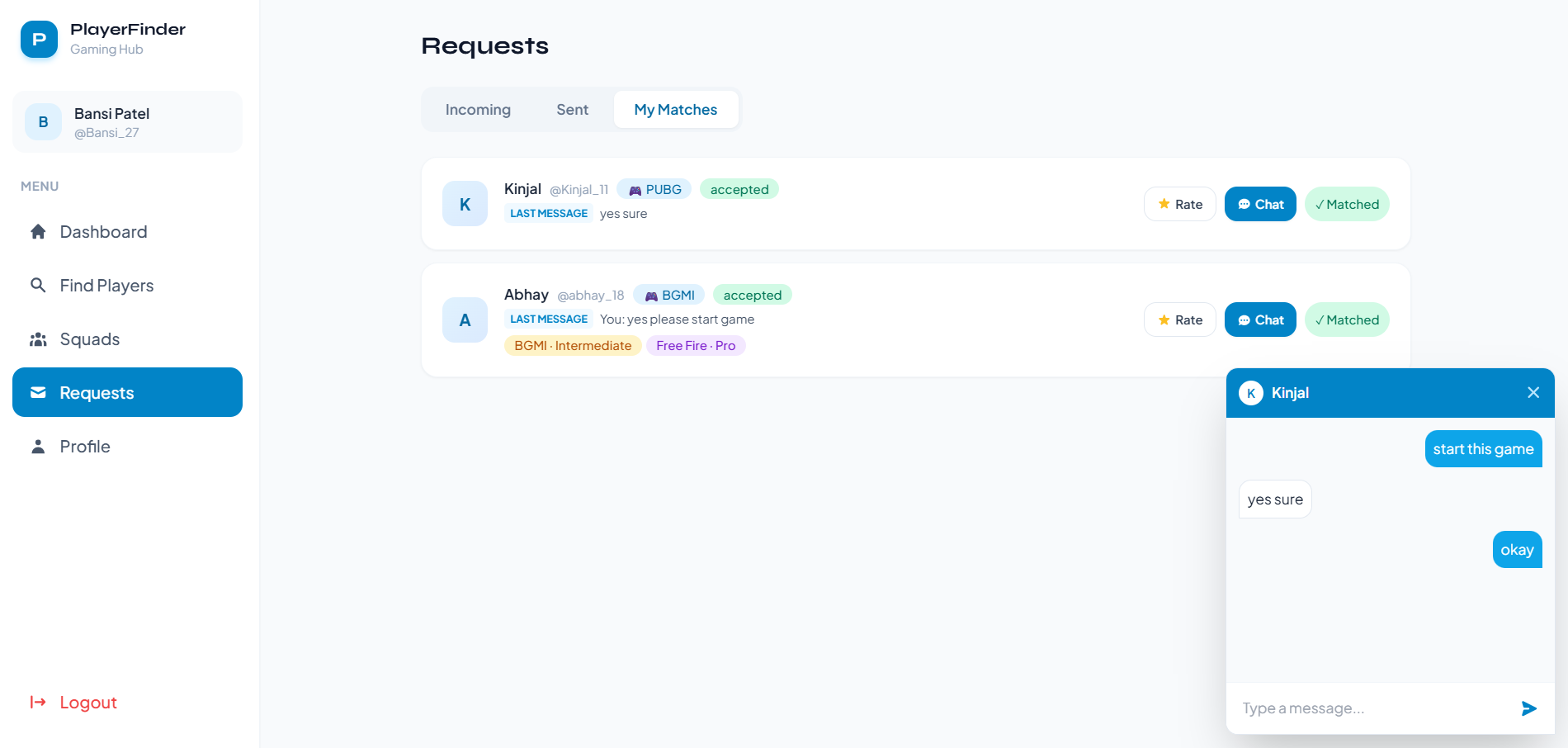Click Kinjal's name in the match card
The height and width of the screenshot is (748, 1568).
click(x=522, y=189)
